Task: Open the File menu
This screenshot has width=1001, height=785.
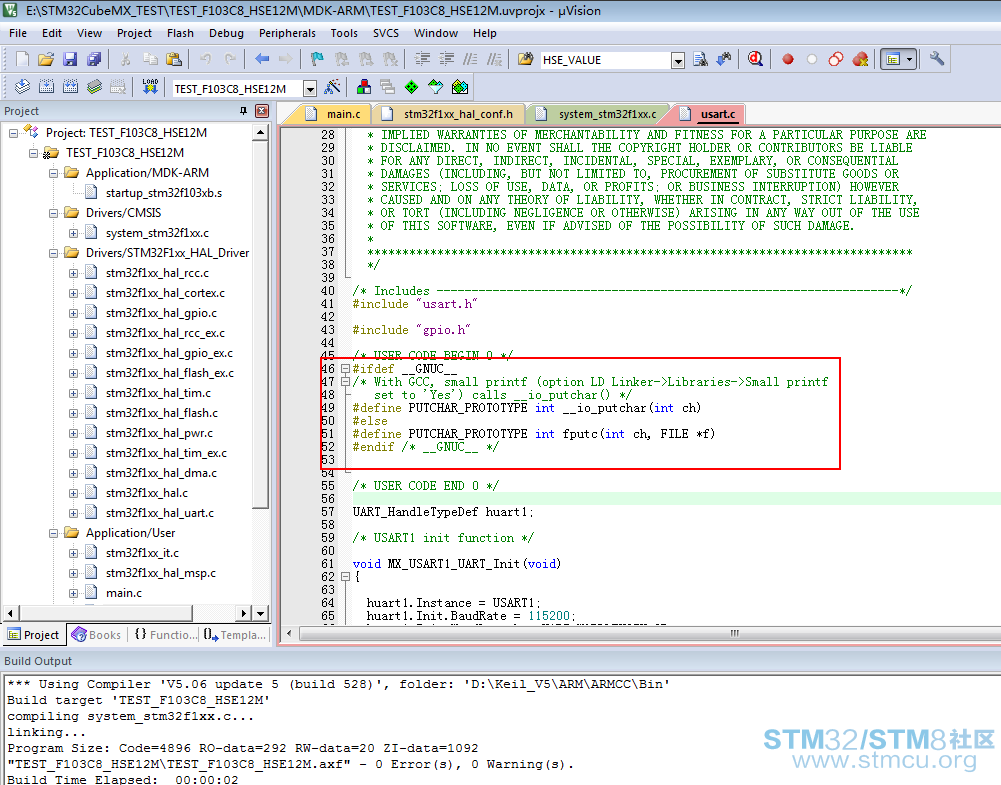Action: (x=18, y=33)
